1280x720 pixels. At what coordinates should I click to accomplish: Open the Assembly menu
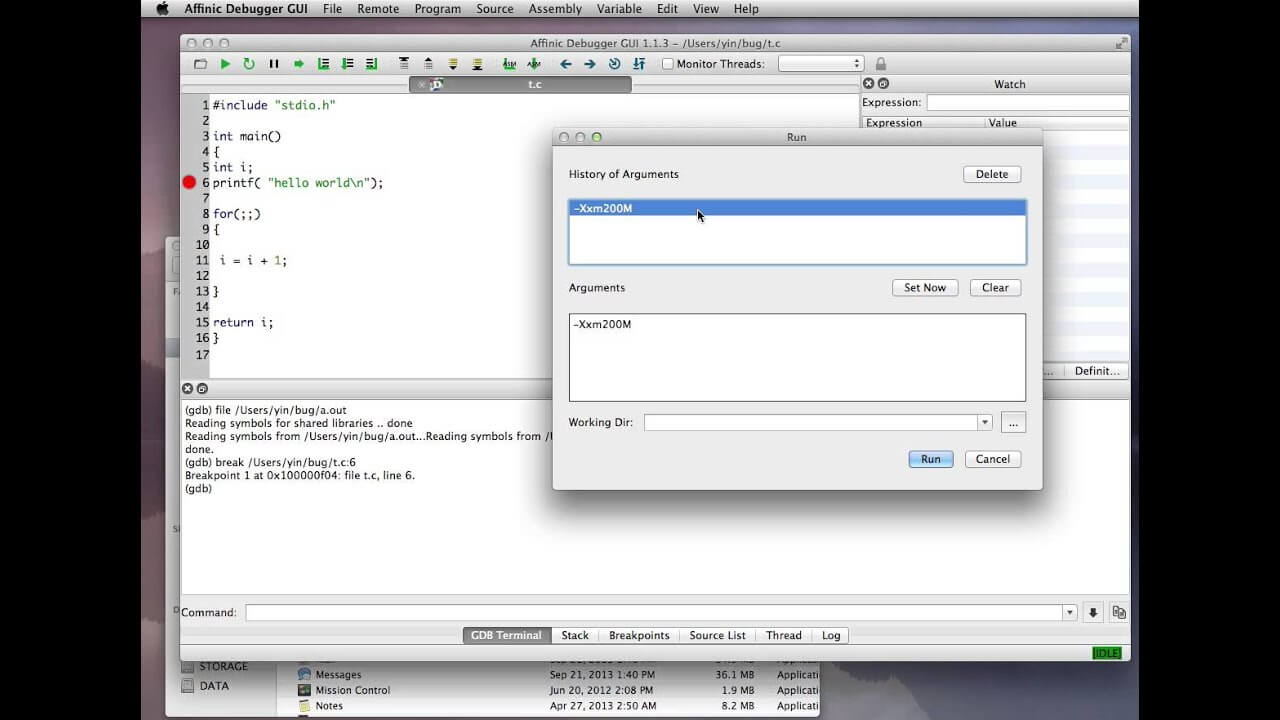[555, 9]
